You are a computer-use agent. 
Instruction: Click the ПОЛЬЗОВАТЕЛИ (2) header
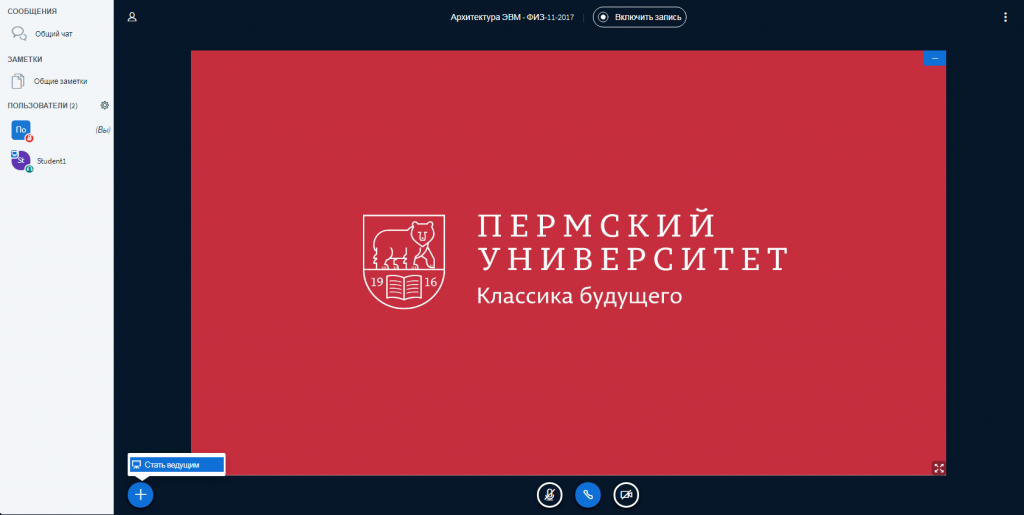tap(42, 105)
